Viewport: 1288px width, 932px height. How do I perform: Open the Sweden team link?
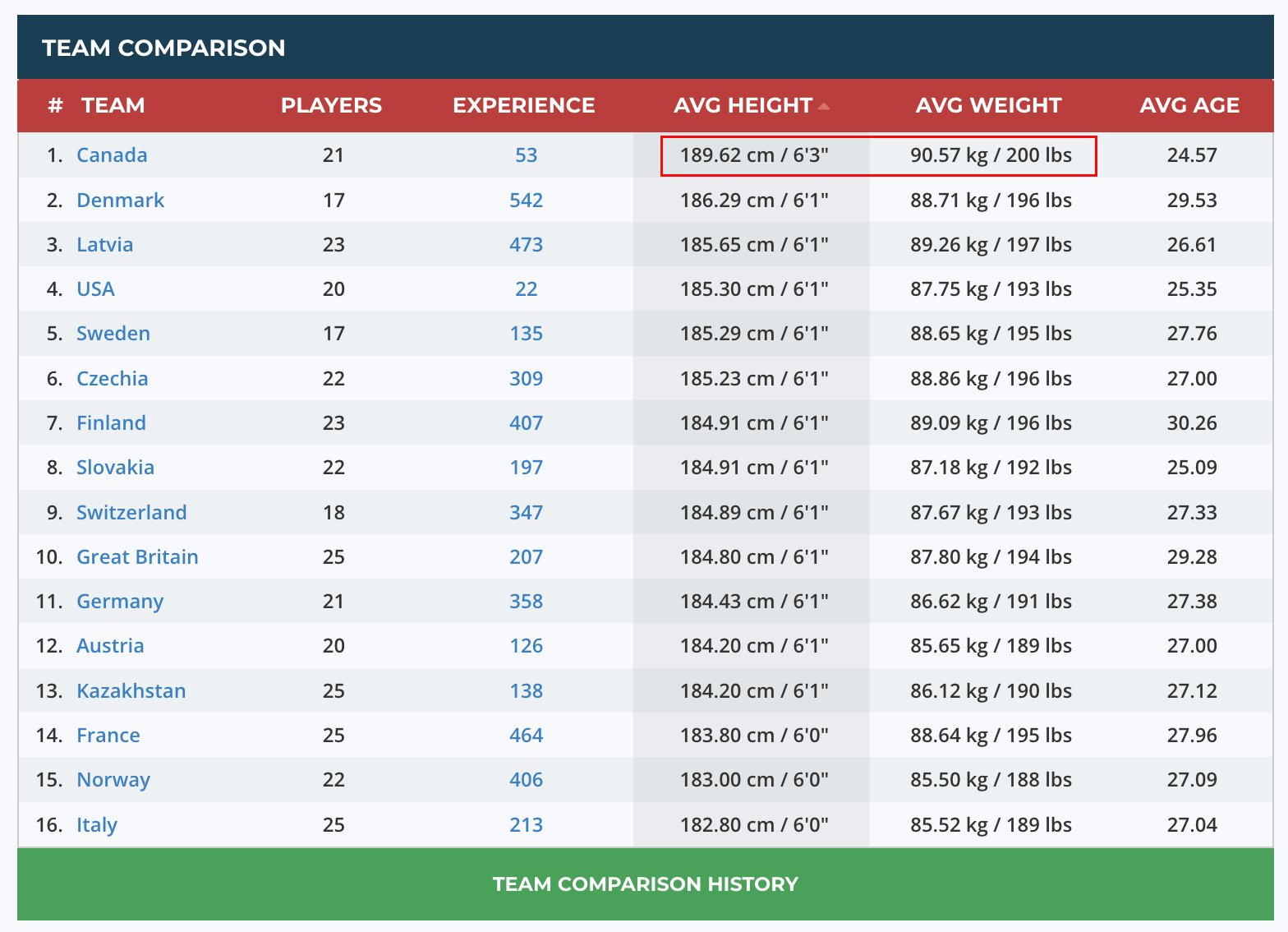tap(113, 334)
